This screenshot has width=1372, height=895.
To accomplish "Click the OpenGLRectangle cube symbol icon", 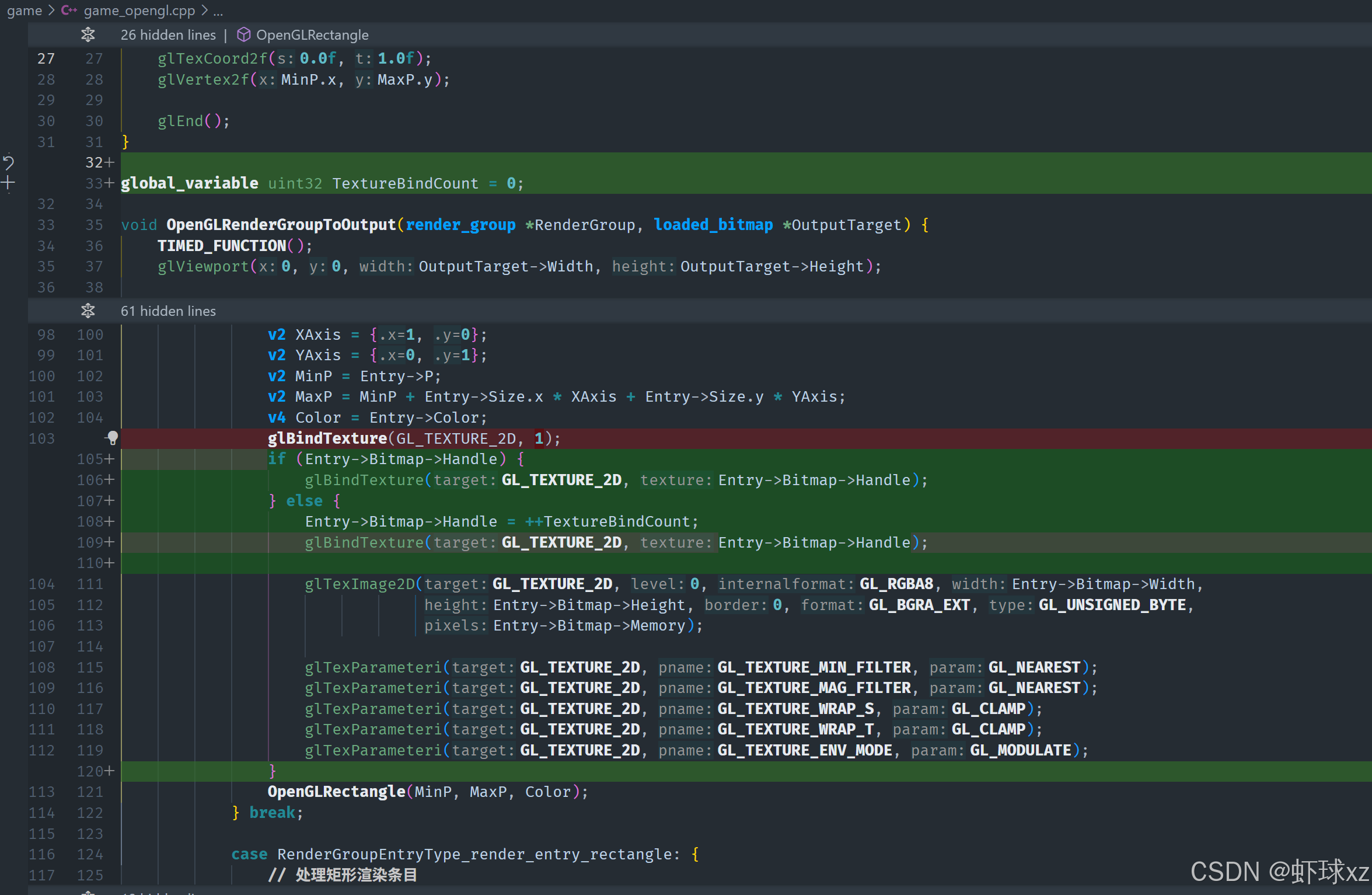I will [243, 35].
